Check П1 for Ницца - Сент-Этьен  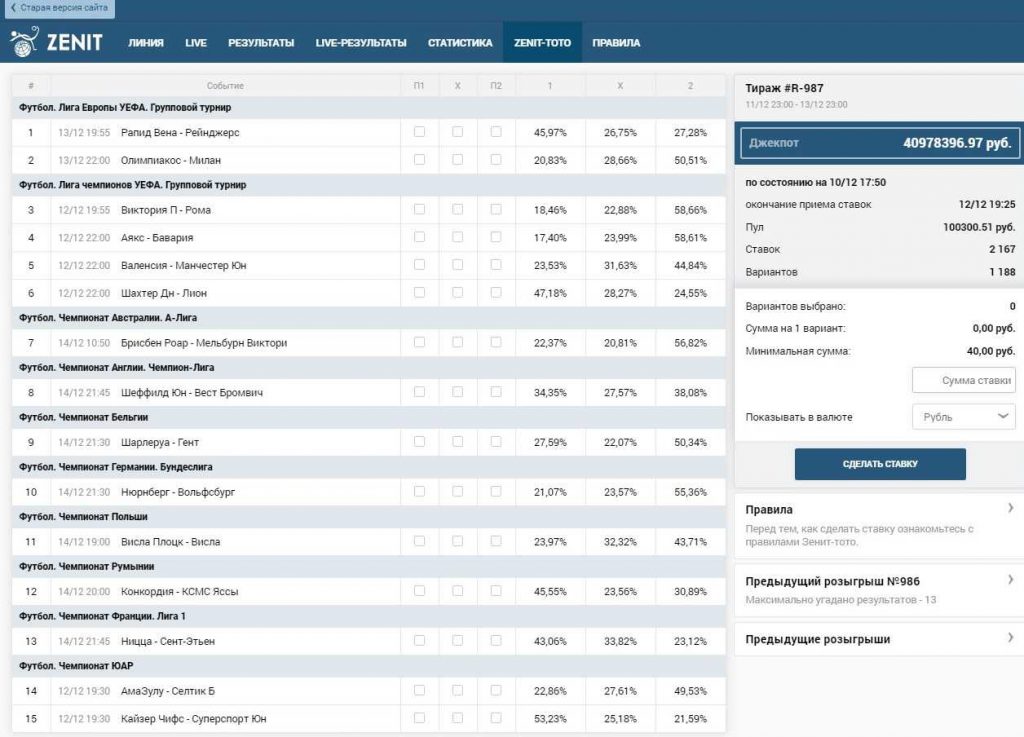(x=419, y=641)
